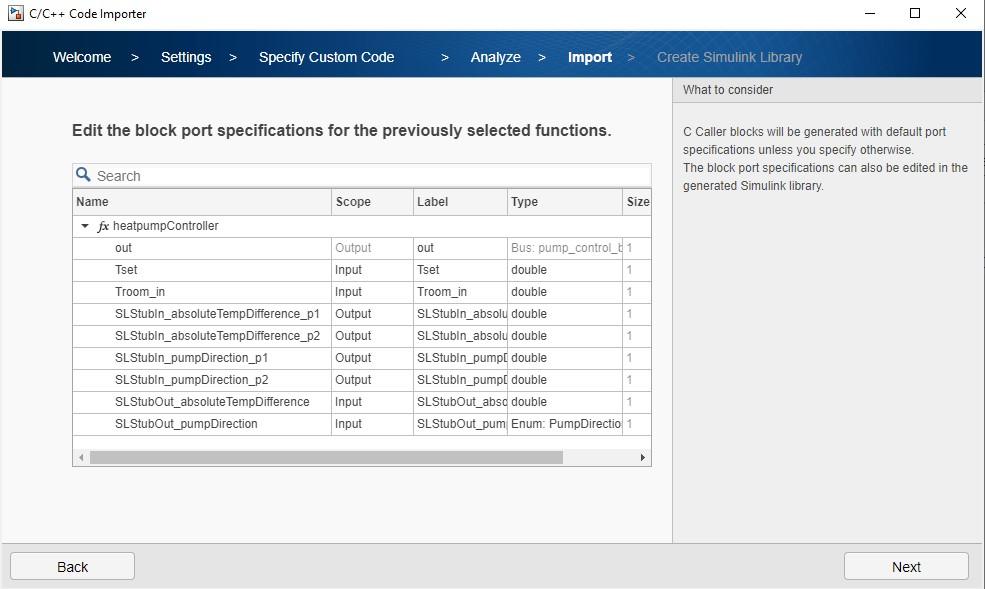Sort by the Name column header
The image size is (985, 589).
click(202, 202)
